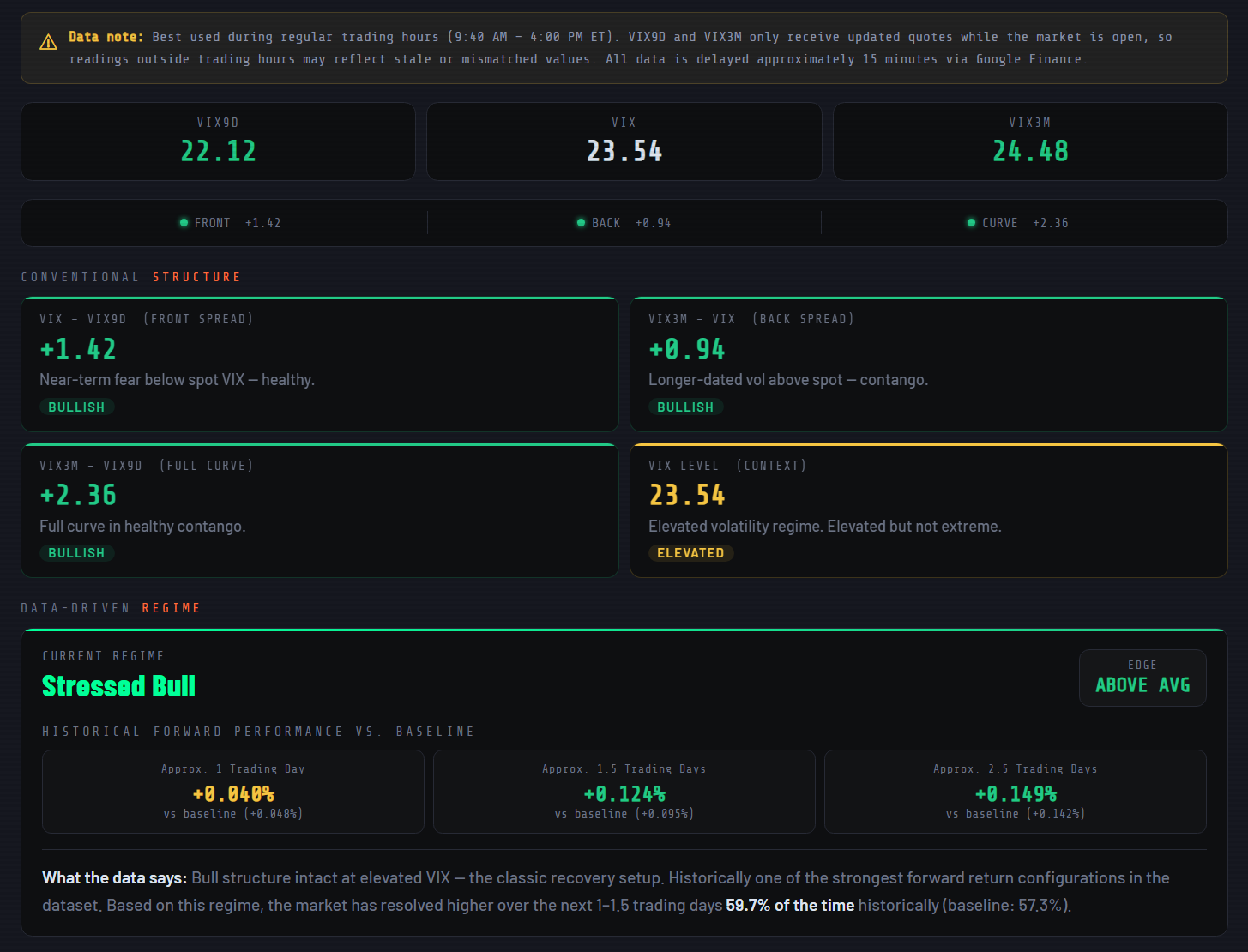Click the full curve value +2.36
This screenshot has width=1248, height=952.
coord(78,495)
